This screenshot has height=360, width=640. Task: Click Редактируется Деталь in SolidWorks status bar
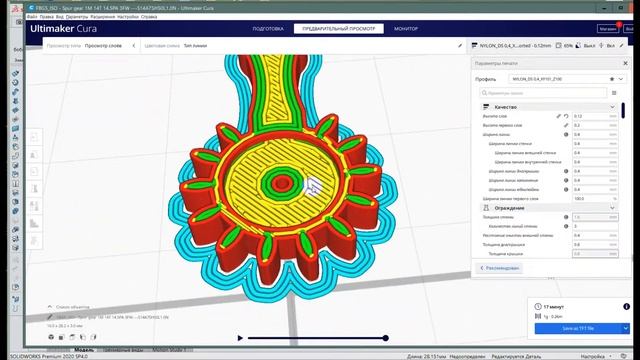click(516, 356)
